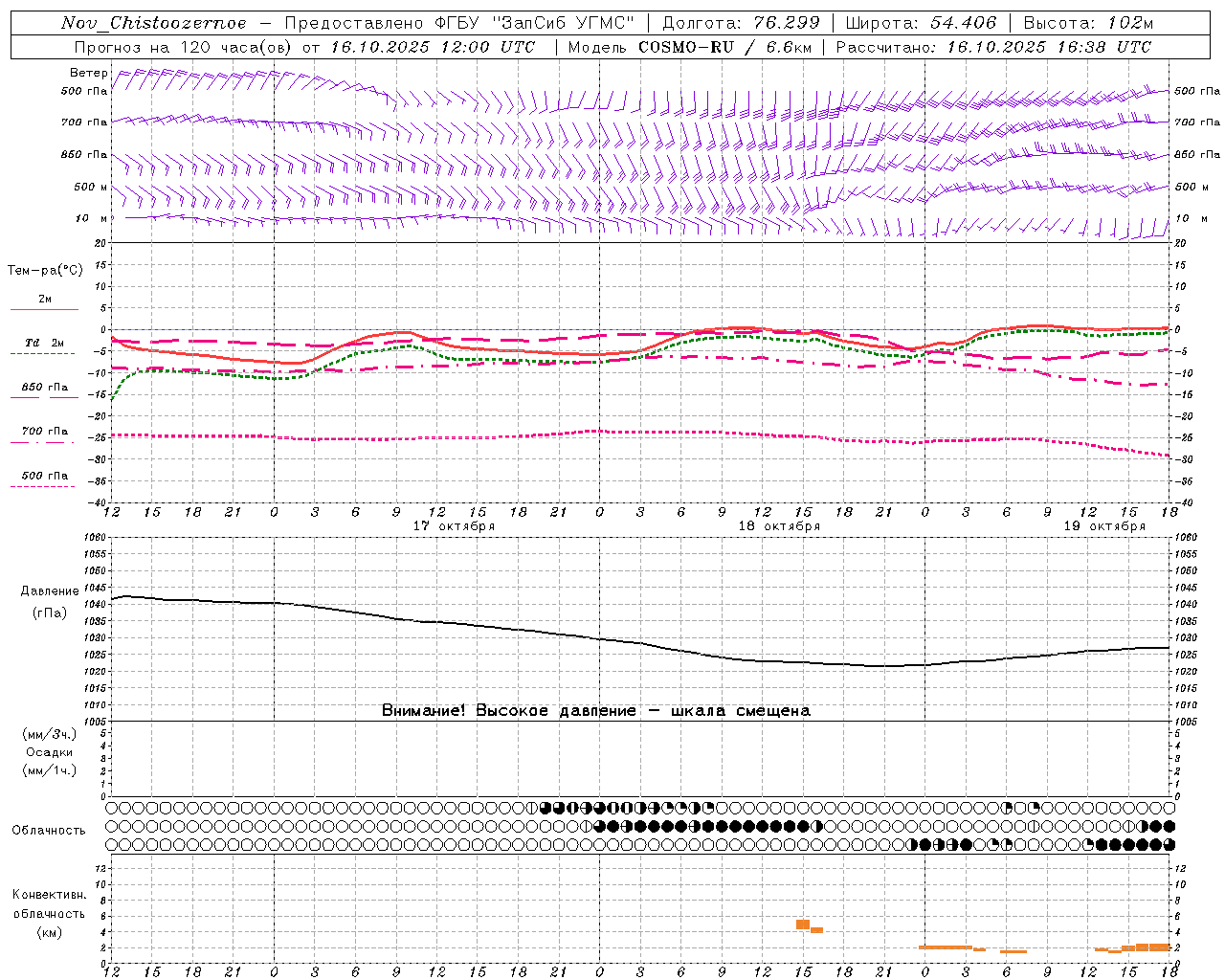Click the (мм/1ч.) precipitation unit label
This screenshot has width=1225, height=980.
click(x=50, y=770)
